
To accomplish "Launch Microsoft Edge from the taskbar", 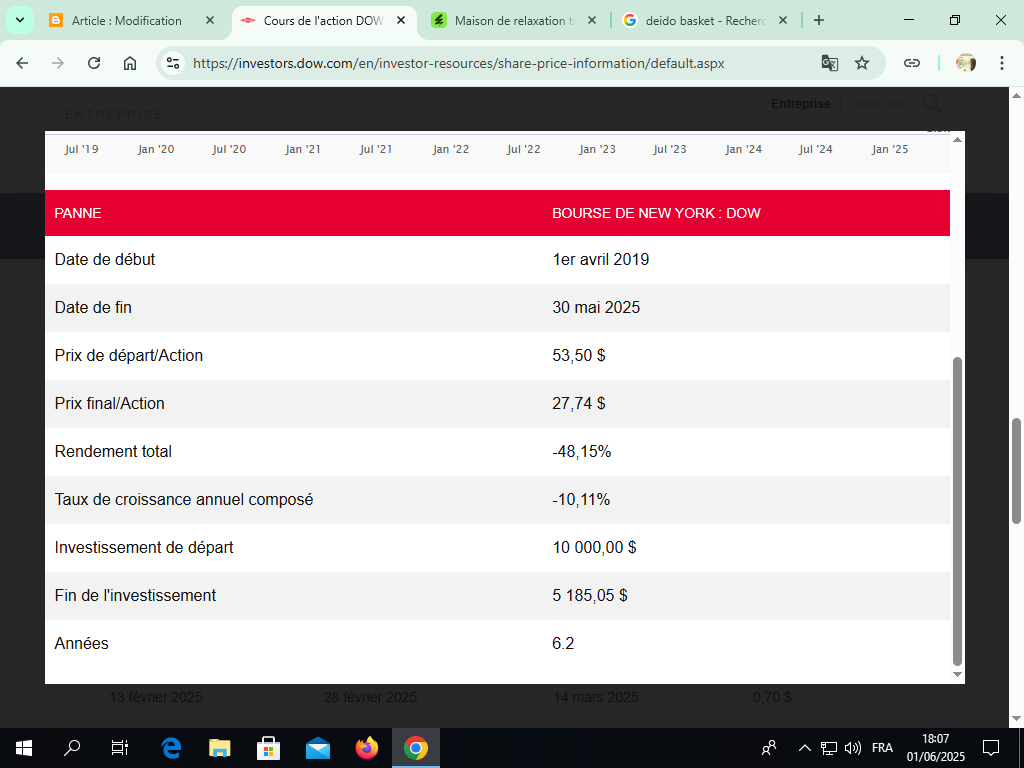I will click(x=171, y=748).
